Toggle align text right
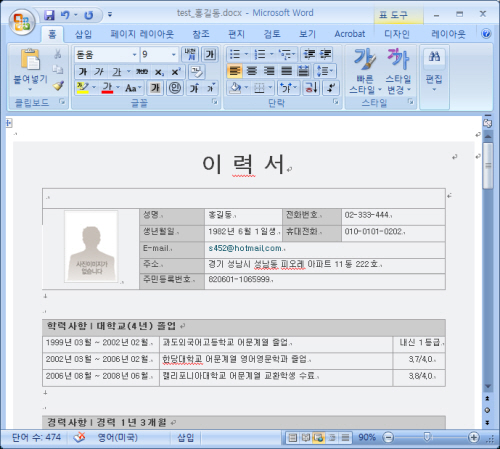This screenshot has width=500, height=449. pos(269,71)
